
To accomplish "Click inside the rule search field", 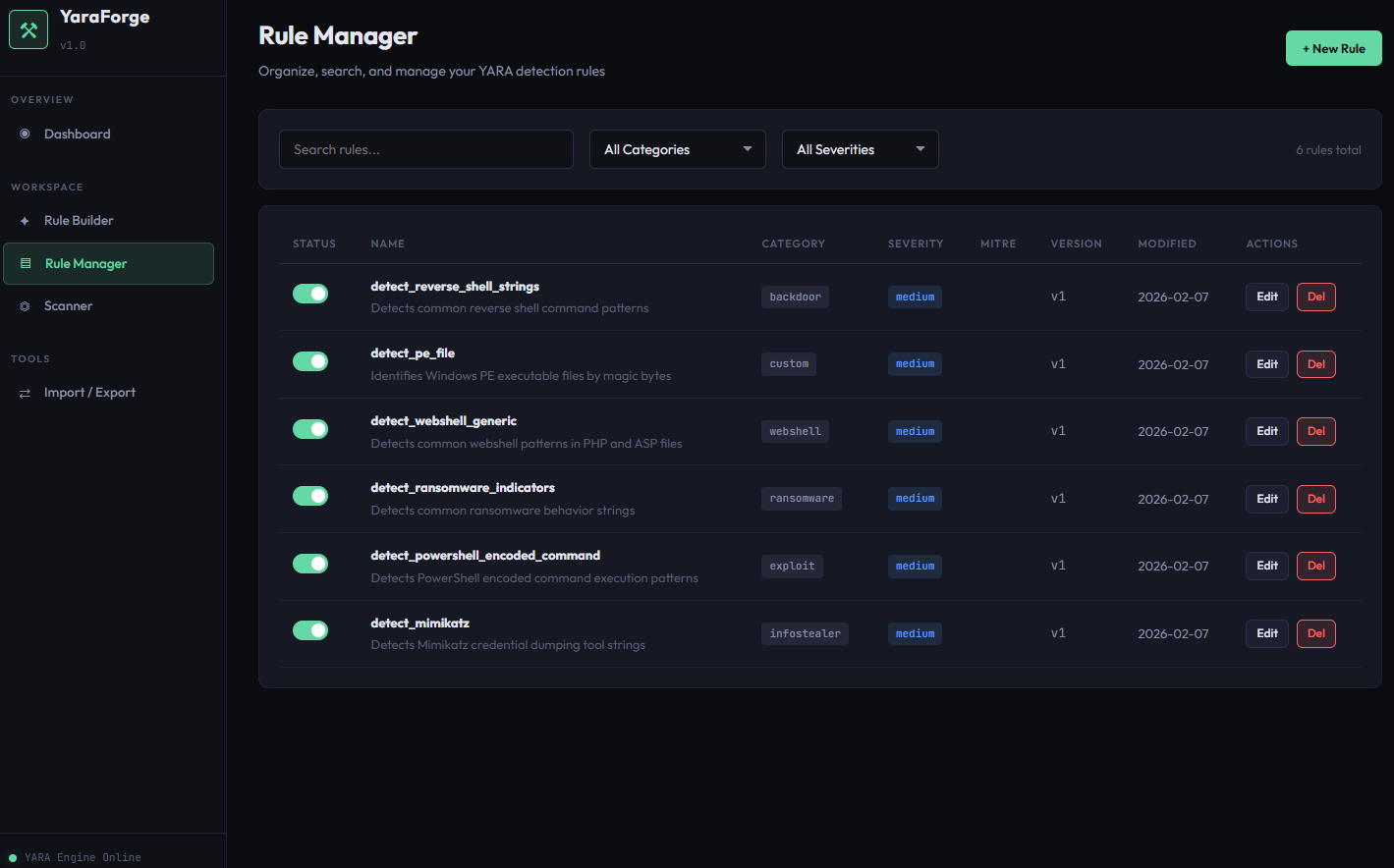I will pyautogui.click(x=425, y=149).
